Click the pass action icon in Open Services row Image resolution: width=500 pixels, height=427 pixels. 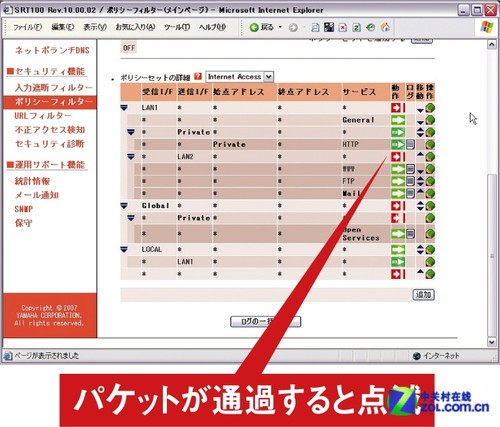(x=398, y=234)
